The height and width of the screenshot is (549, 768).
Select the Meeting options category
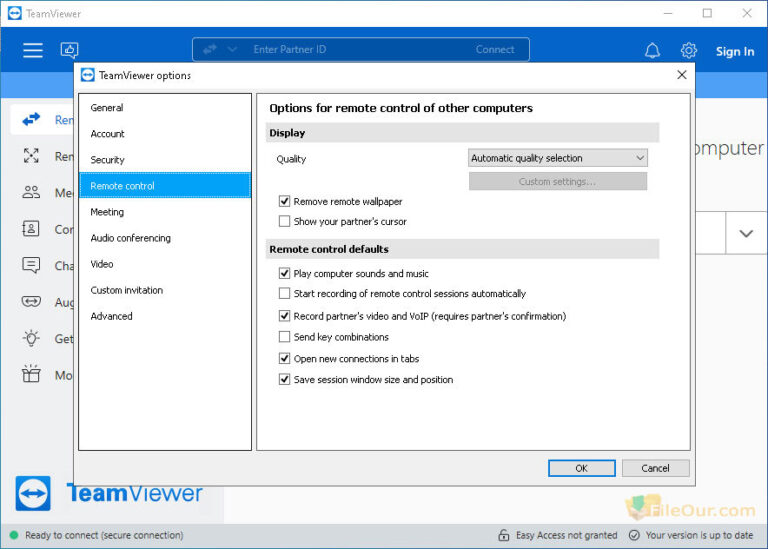[165, 212]
